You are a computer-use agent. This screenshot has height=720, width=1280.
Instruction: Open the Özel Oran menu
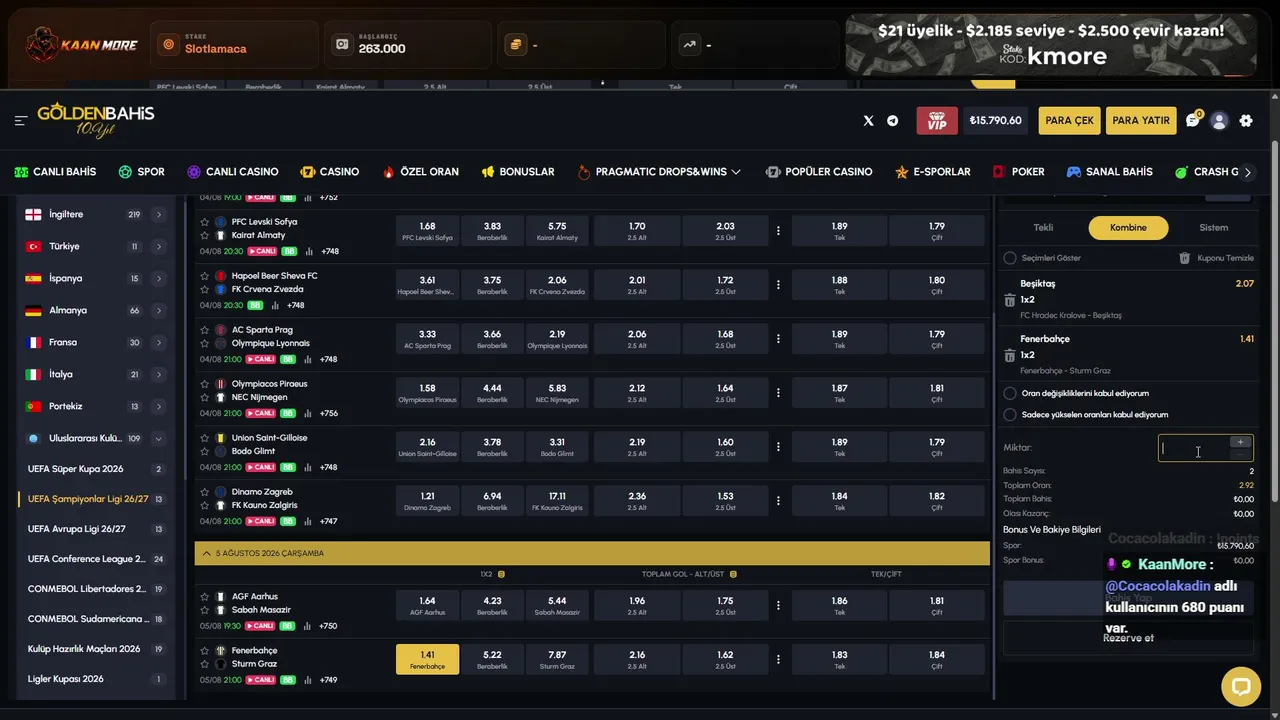(420, 172)
